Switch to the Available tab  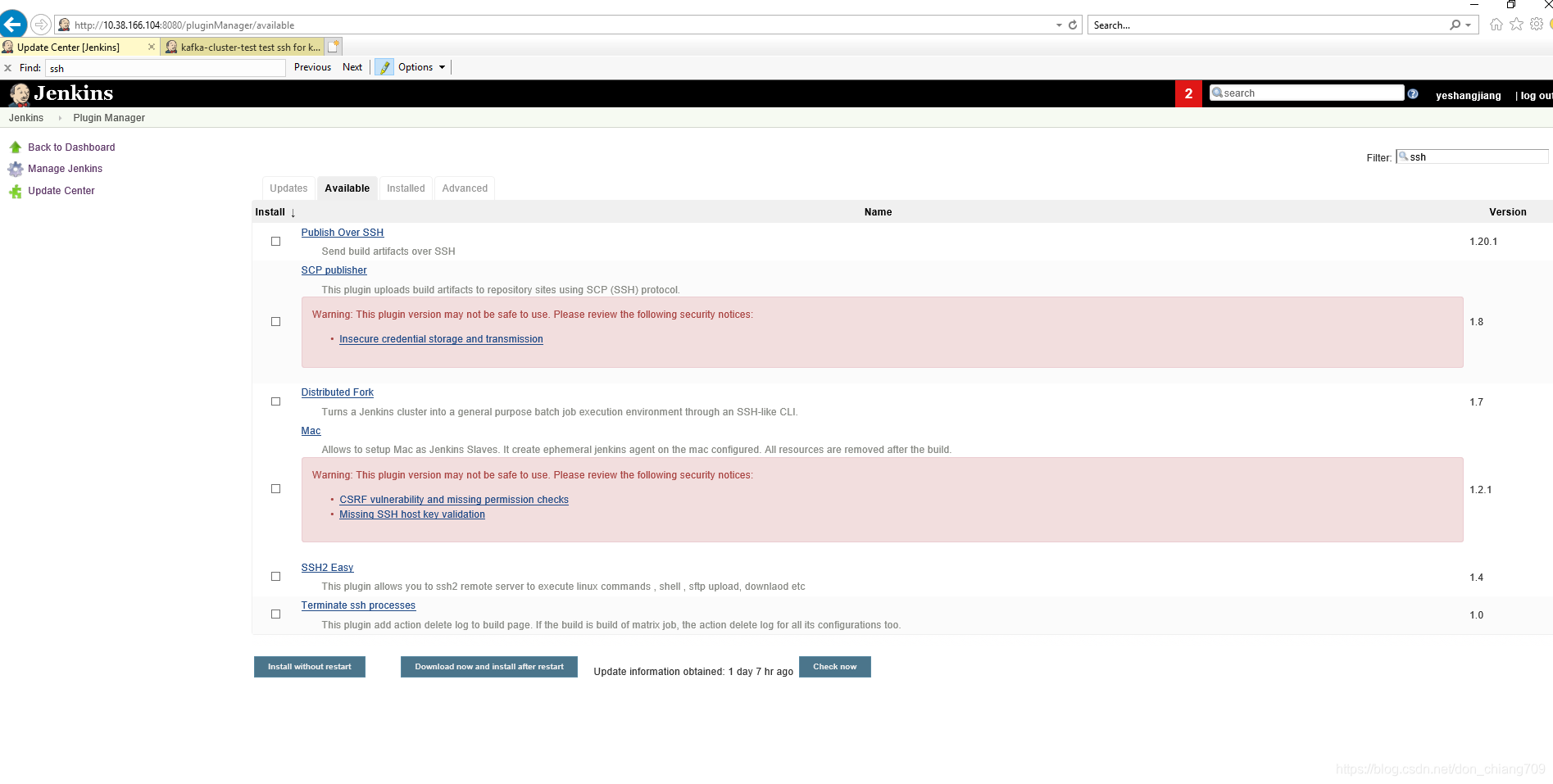[x=347, y=188]
